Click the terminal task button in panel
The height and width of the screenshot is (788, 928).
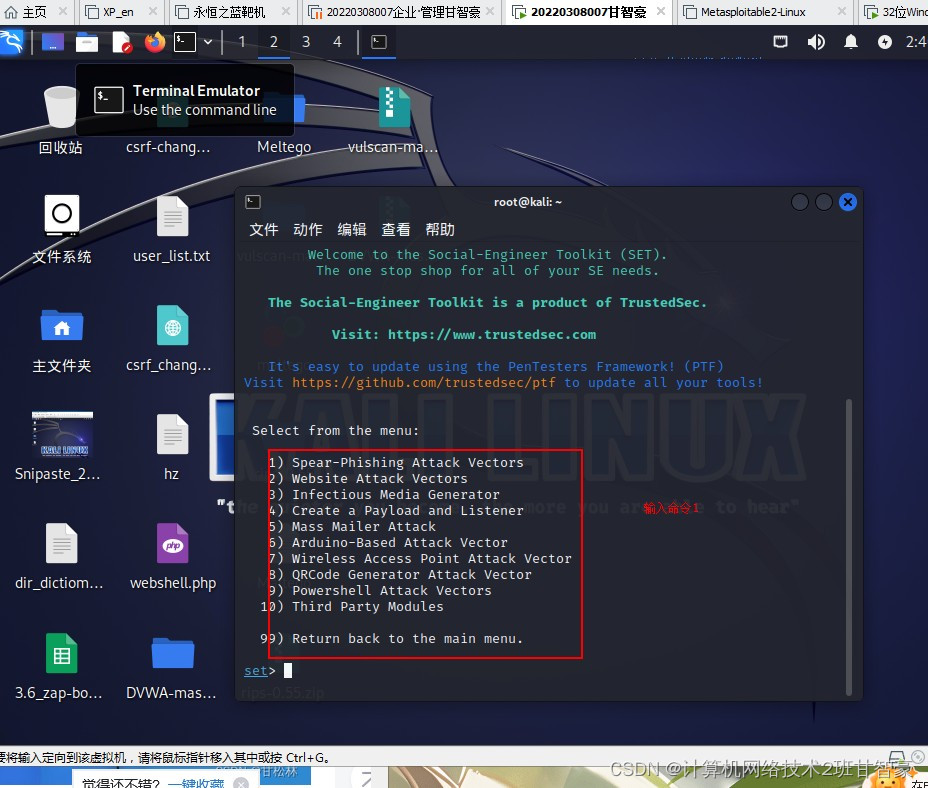[379, 42]
